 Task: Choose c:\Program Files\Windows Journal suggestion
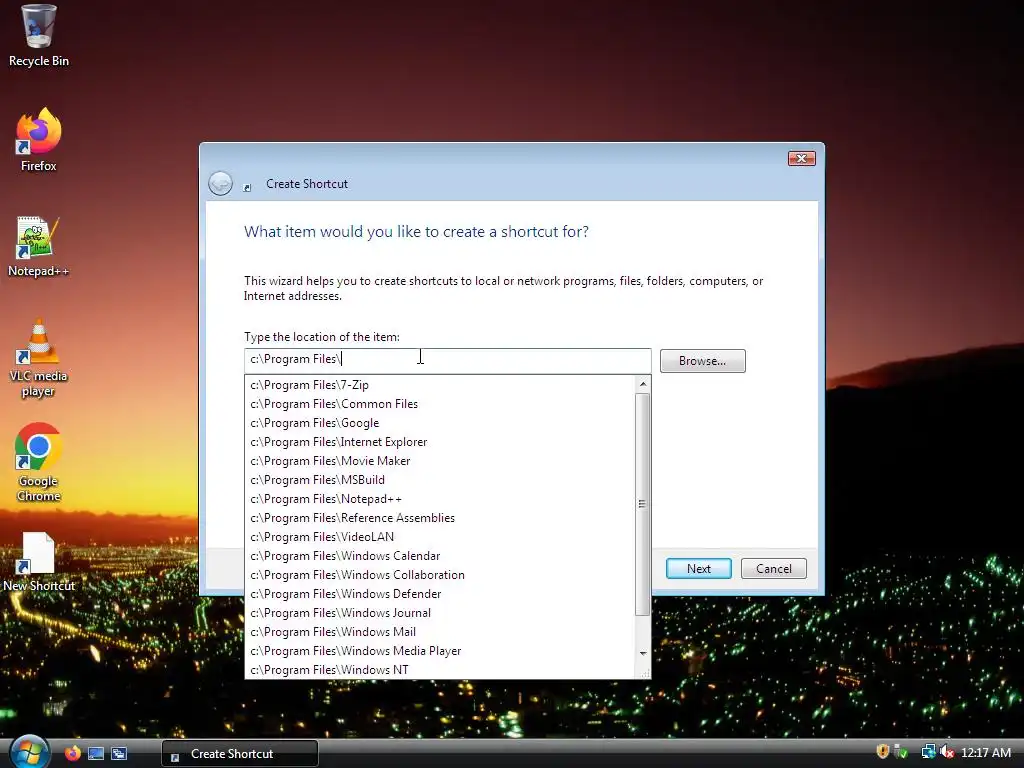(440, 612)
